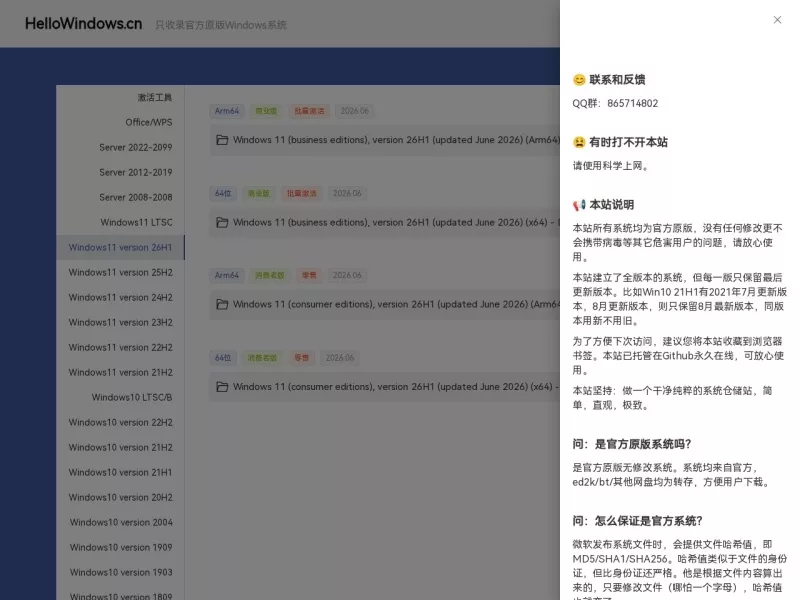
Task: Expand Windows 11 business editions x64 entry
Action: coord(385,222)
